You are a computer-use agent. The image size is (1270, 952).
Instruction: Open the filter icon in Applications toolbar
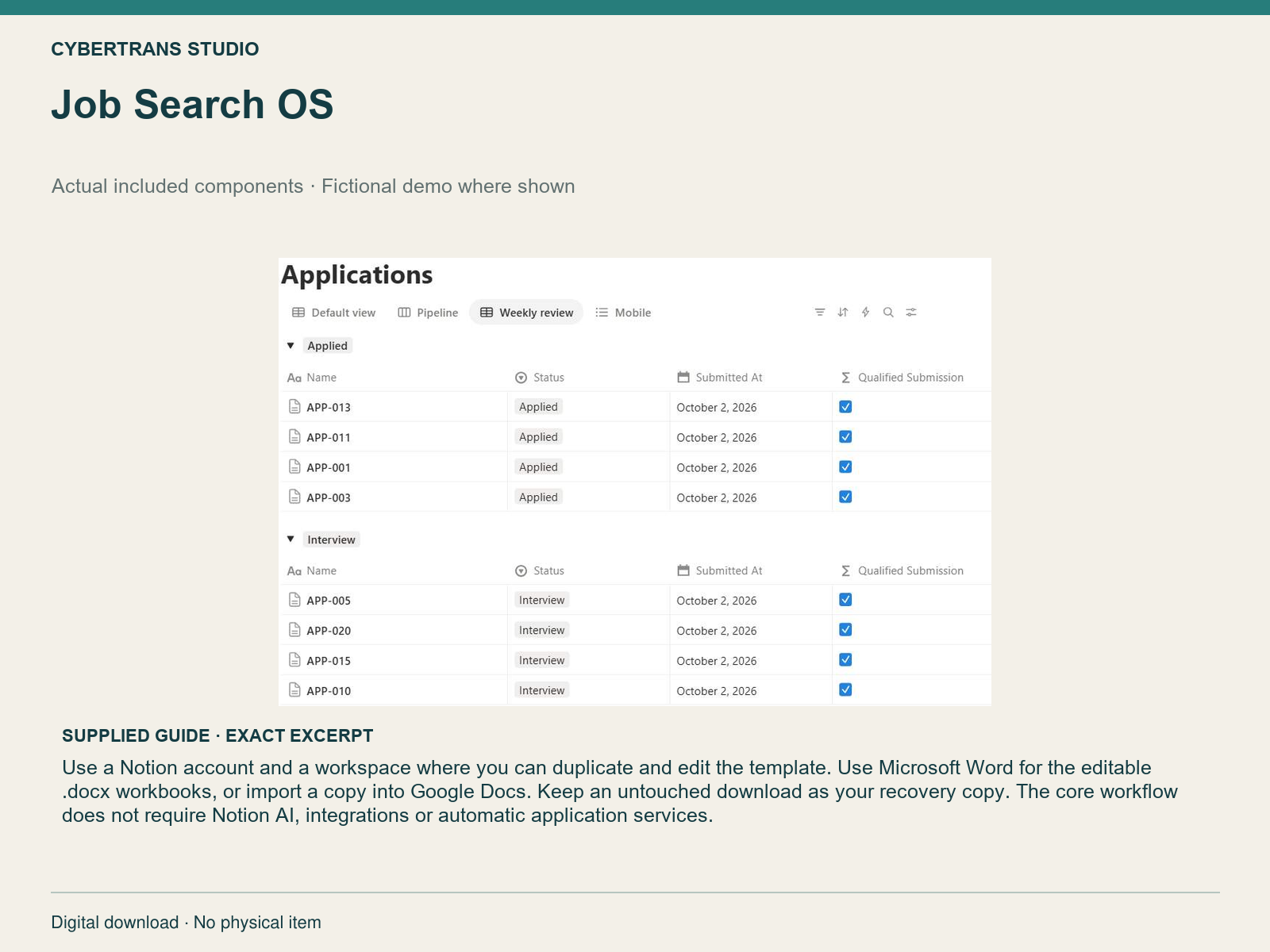click(820, 313)
